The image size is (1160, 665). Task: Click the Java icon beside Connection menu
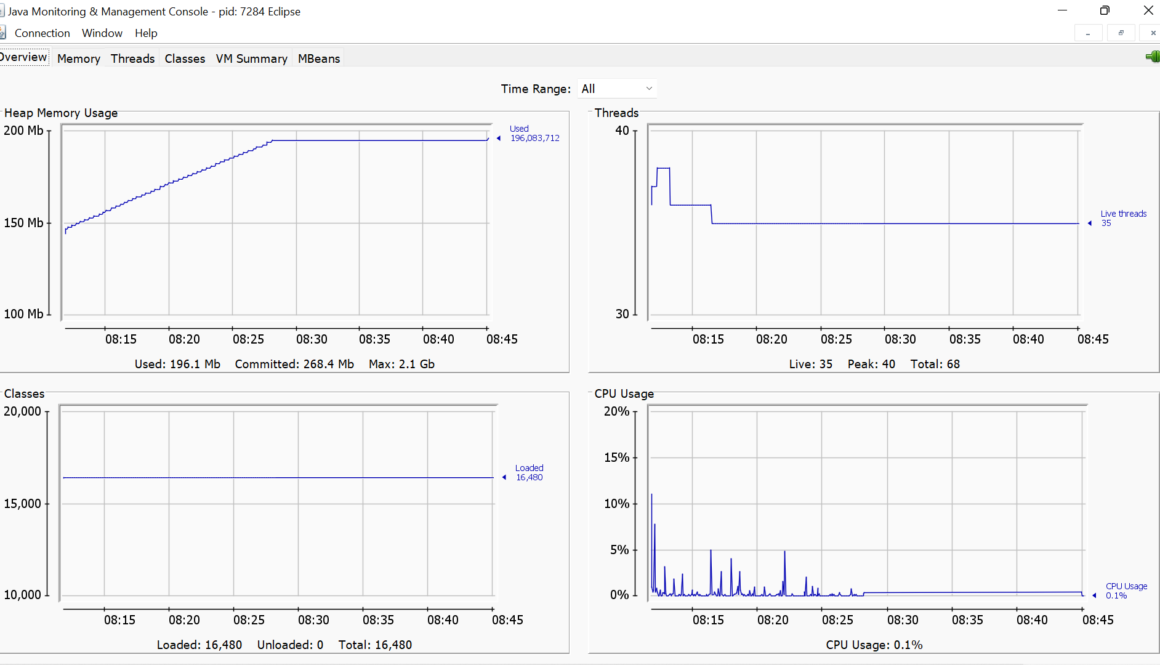3,33
